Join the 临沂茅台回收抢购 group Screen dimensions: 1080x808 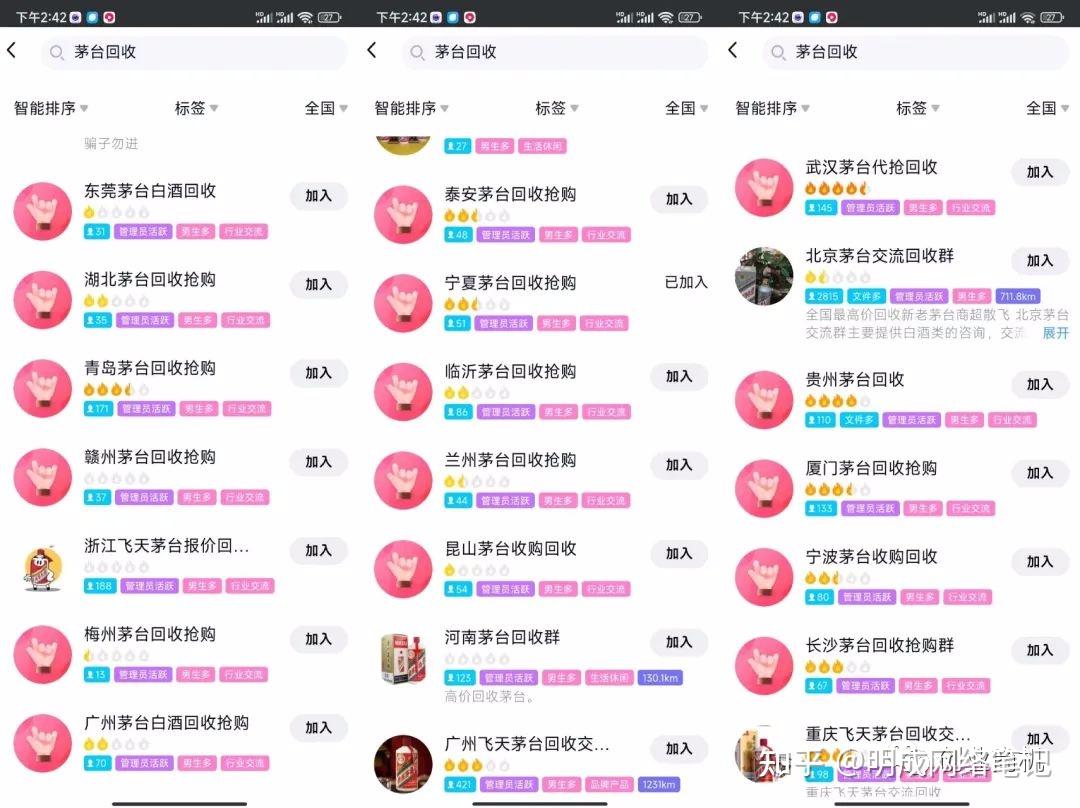pos(678,376)
